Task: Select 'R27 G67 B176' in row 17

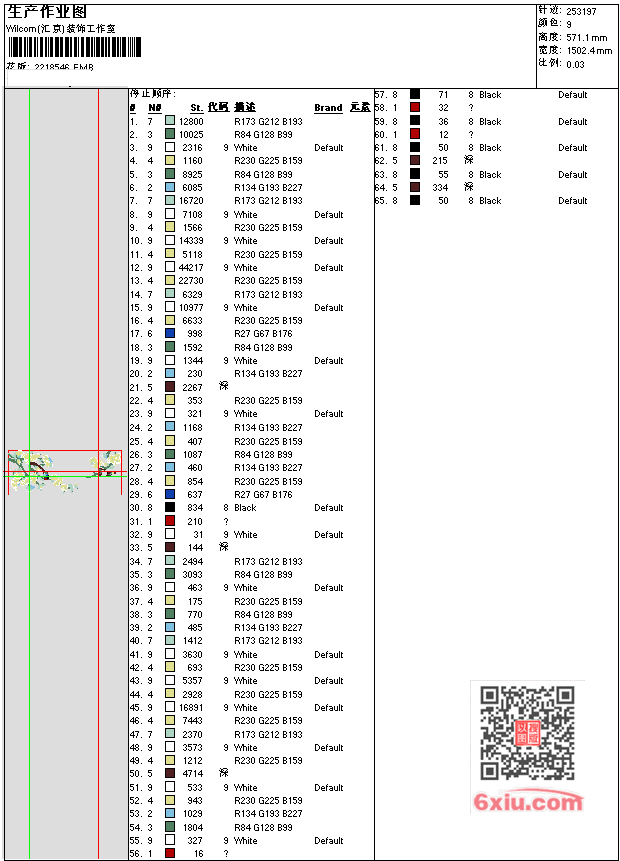Action: coord(263,333)
